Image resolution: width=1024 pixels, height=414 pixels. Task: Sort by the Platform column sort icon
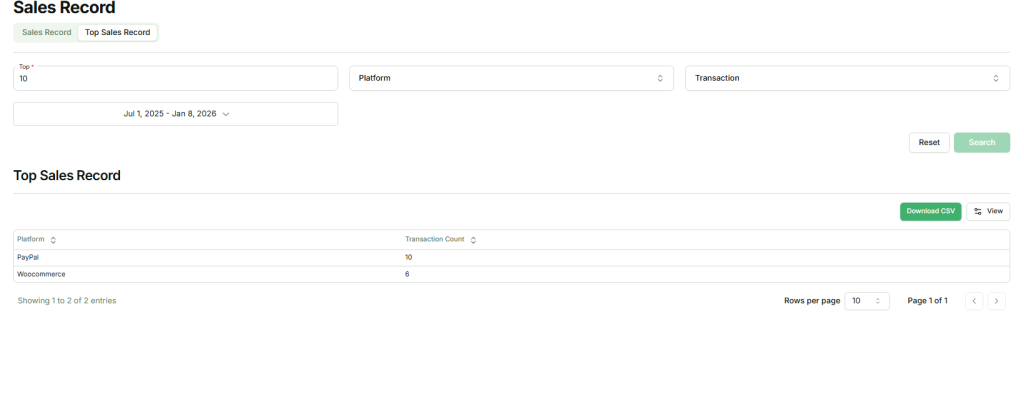point(53,240)
